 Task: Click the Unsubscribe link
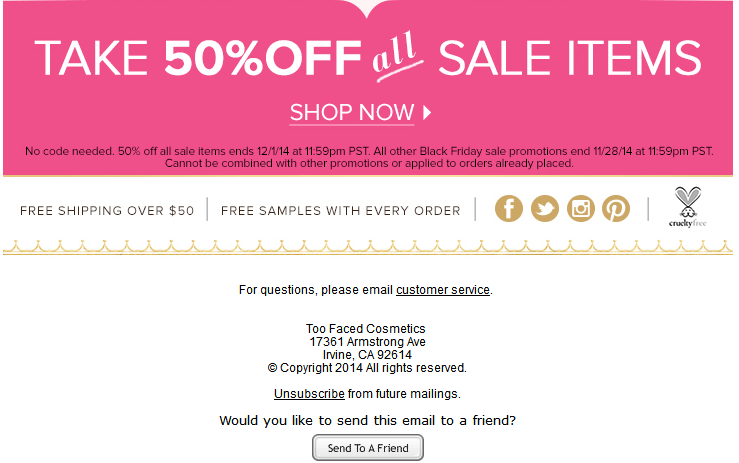pos(309,394)
